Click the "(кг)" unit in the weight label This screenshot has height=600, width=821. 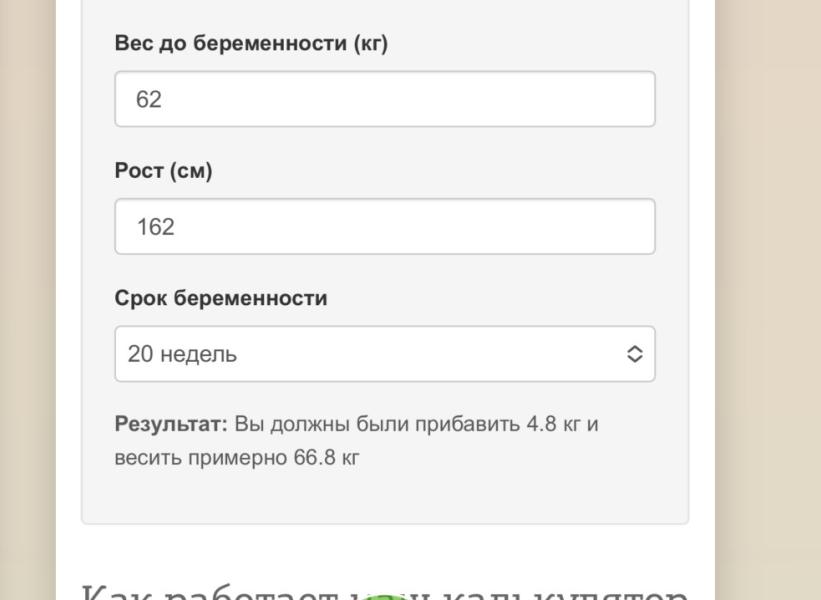click(370, 44)
